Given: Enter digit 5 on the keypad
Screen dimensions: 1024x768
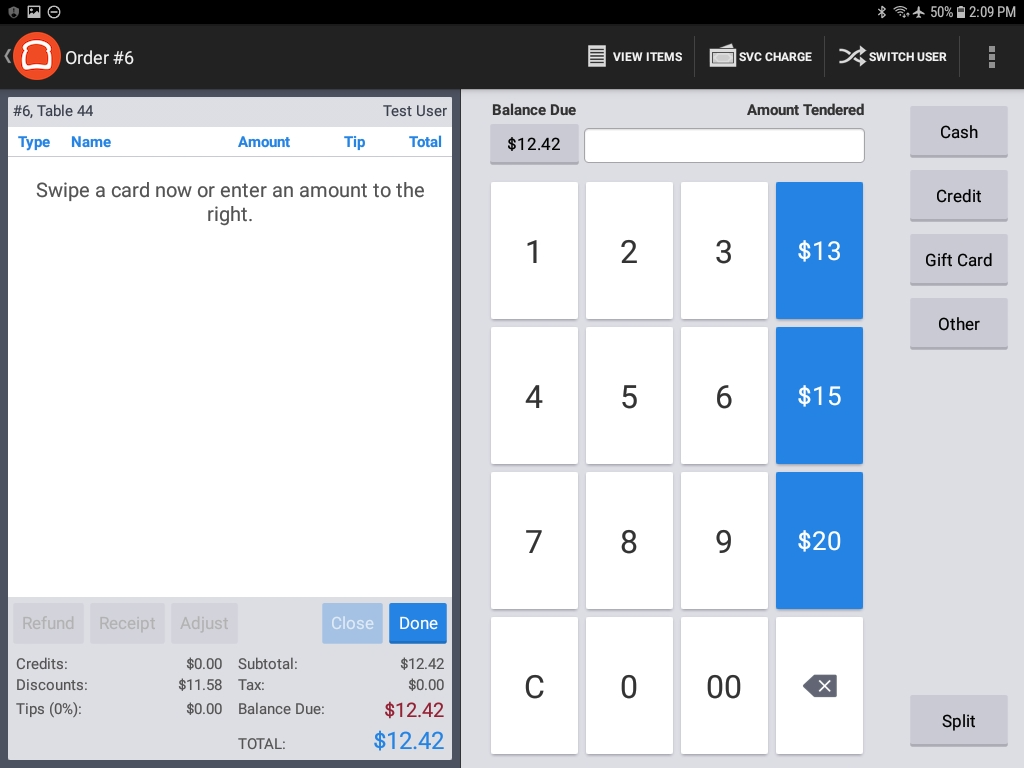Looking at the screenshot, I should (629, 396).
